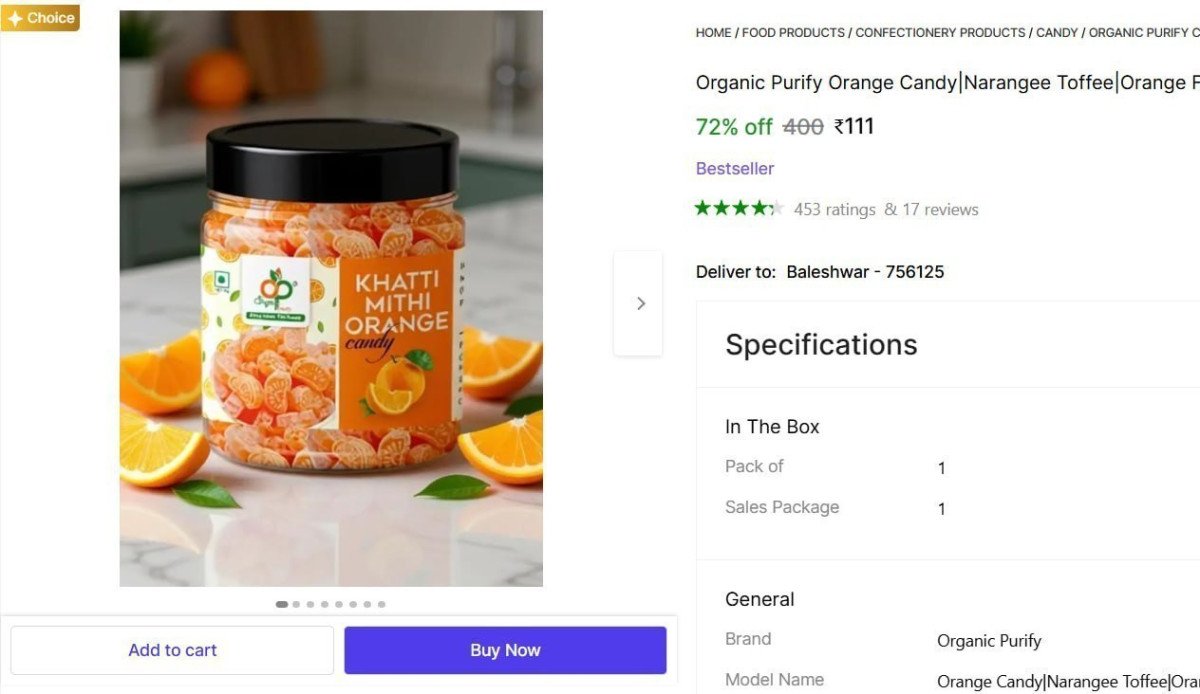1200x694 pixels.
Task: Open the FOOD PRODUCTS breadcrumb
Action: coord(793,32)
